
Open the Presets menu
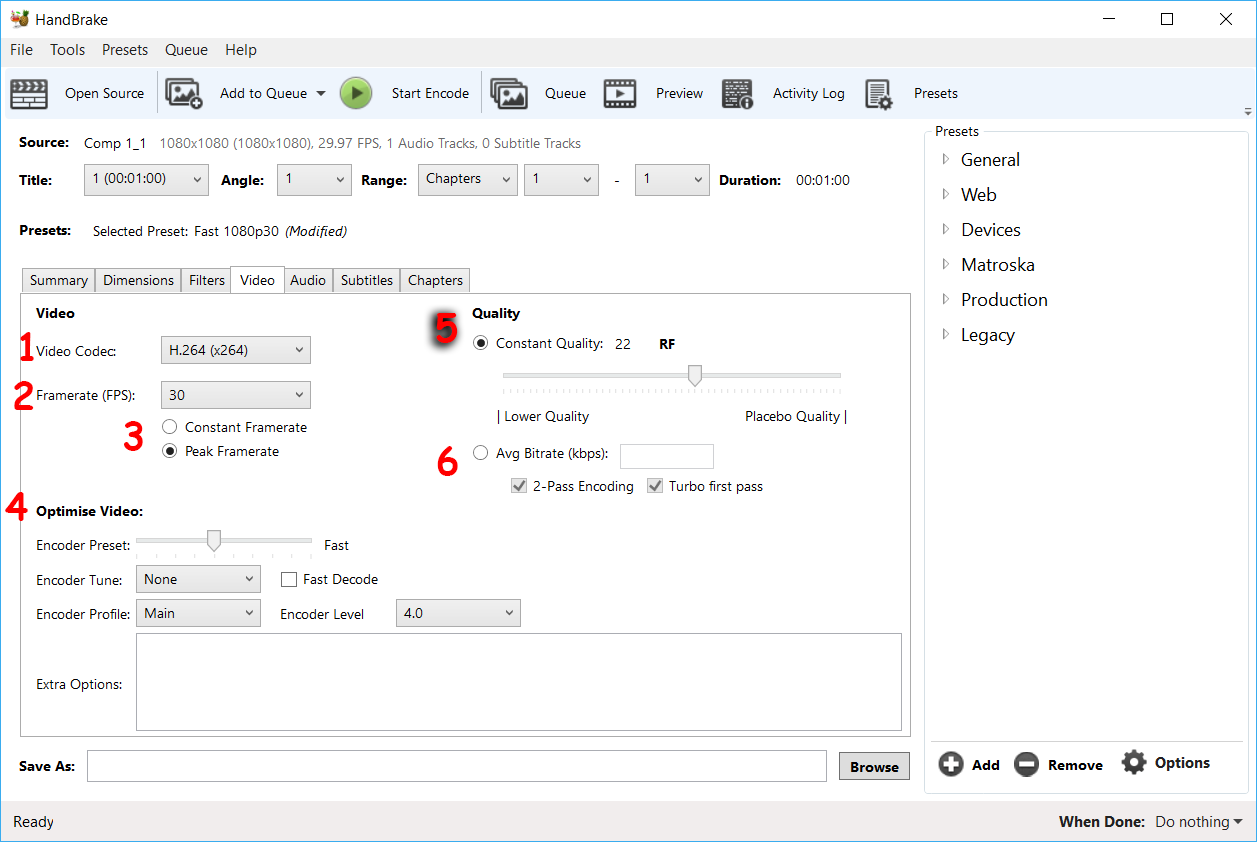pos(125,50)
